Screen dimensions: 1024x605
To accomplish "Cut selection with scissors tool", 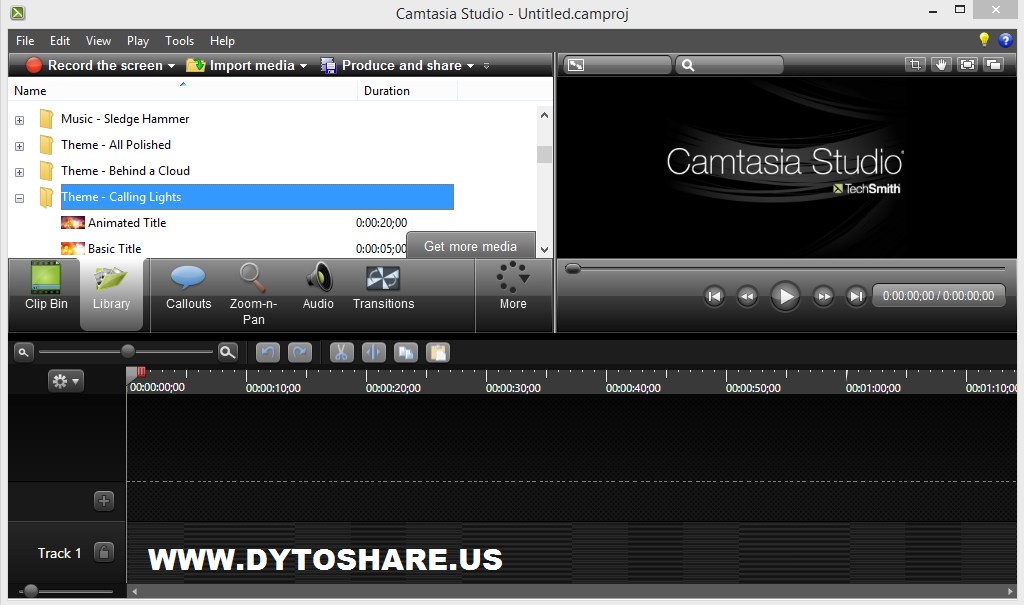I will tap(342, 352).
